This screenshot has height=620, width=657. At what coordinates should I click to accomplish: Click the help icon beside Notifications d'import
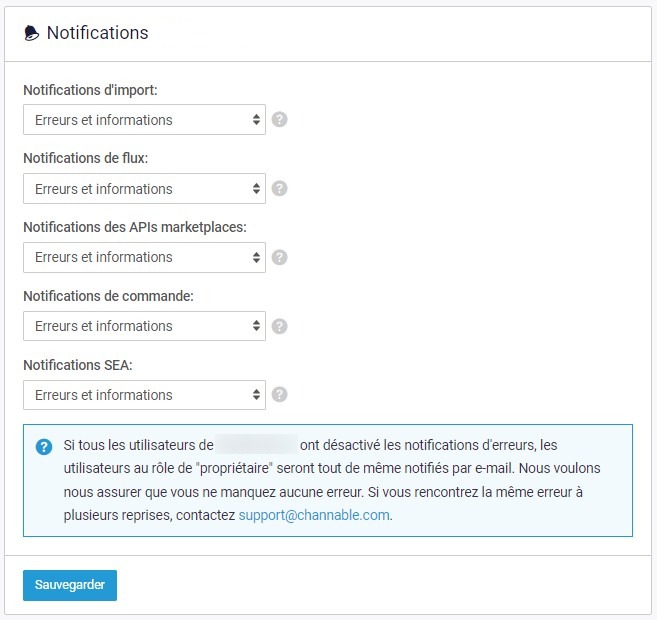click(x=279, y=119)
